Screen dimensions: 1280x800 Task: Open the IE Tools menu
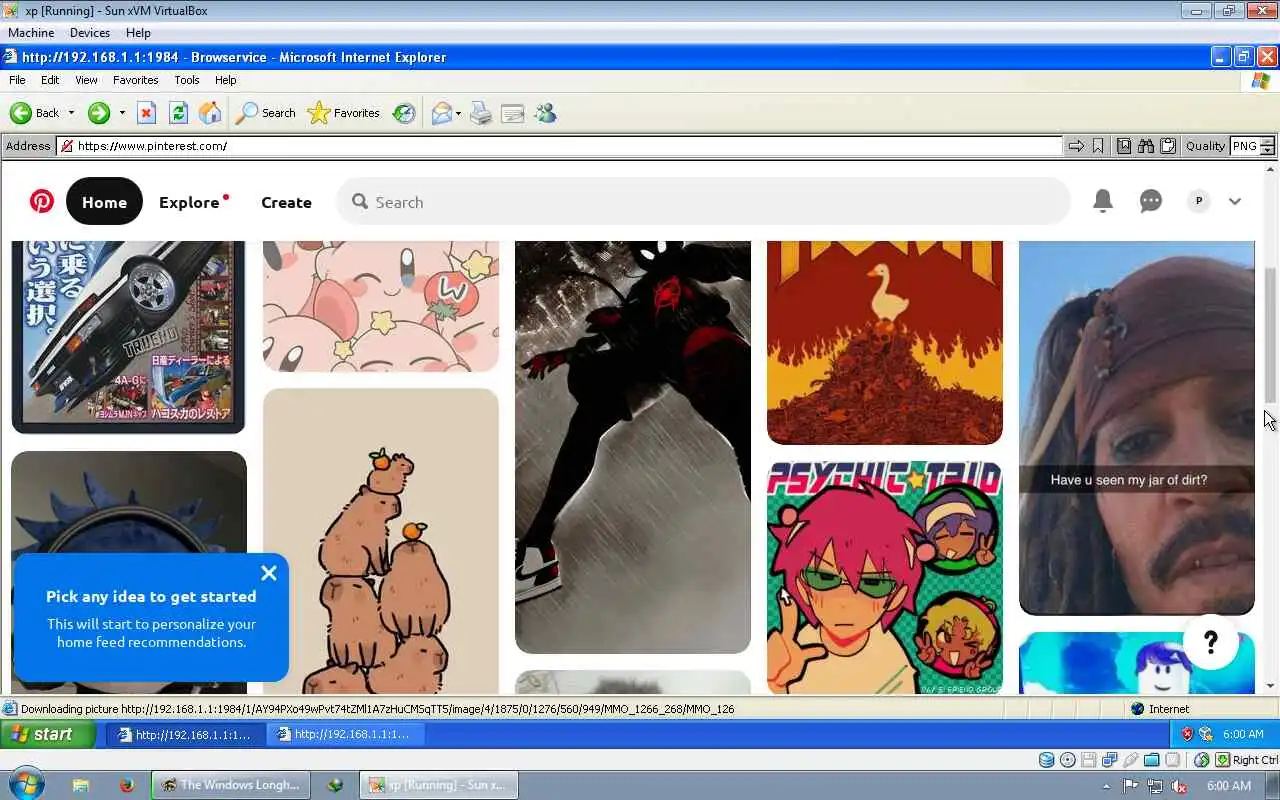tap(187, 80)
